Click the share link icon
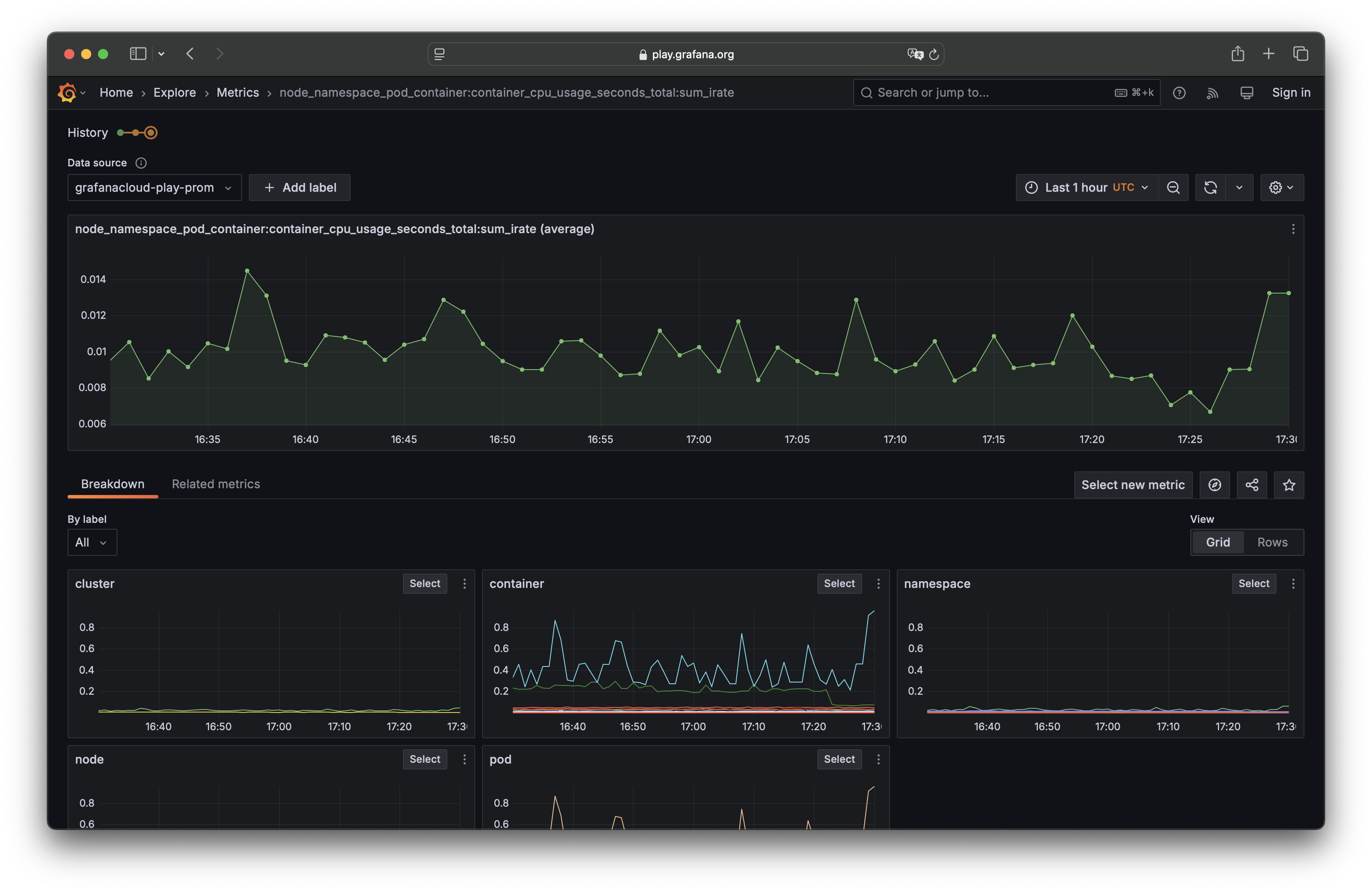The width and height of the screenshot is (1372, 892). pos(1252,485)
